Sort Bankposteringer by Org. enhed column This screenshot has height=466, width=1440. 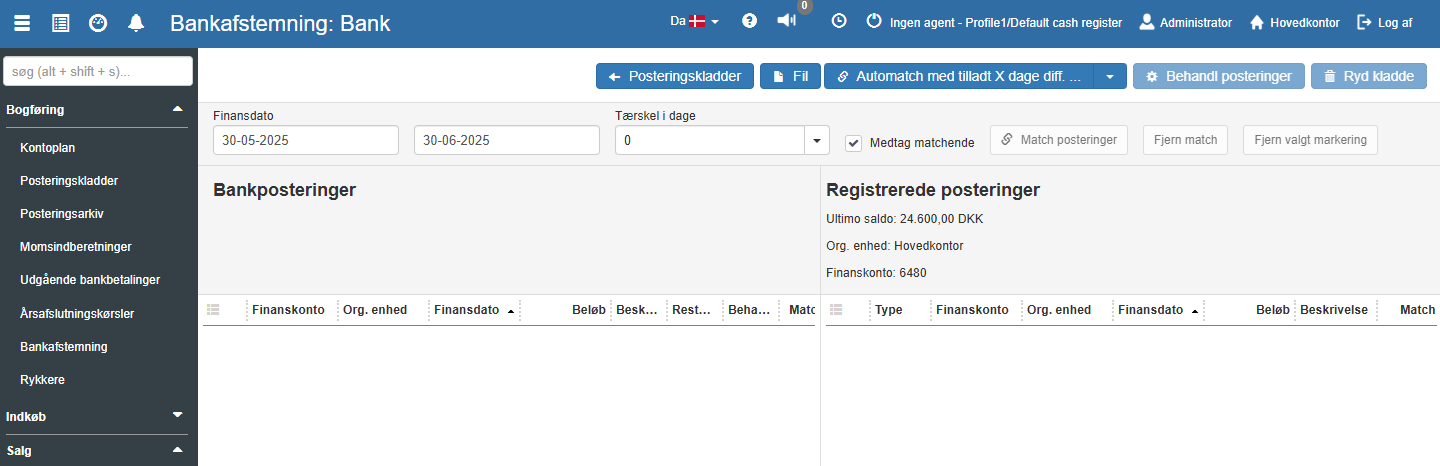click(375, 310)
